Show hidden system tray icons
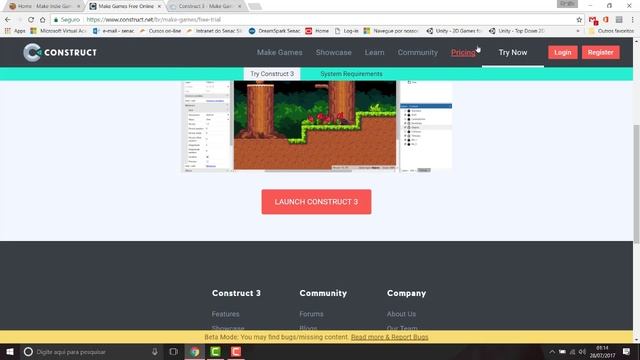 point(552,352)
